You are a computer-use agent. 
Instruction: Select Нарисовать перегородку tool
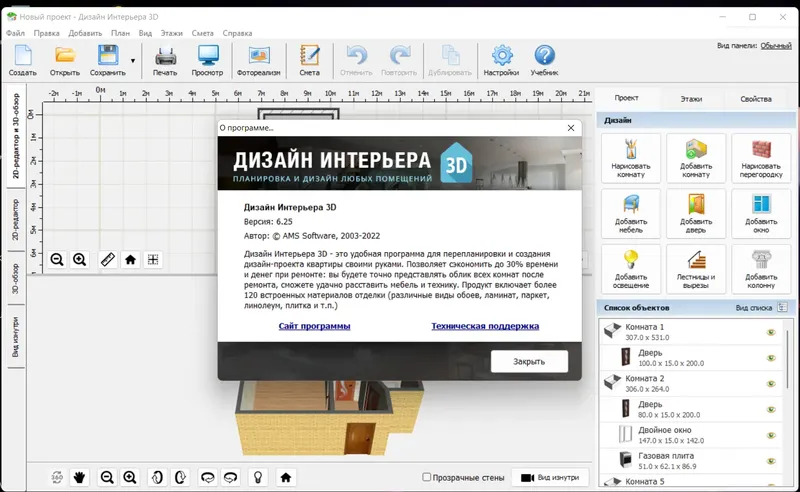761,158
